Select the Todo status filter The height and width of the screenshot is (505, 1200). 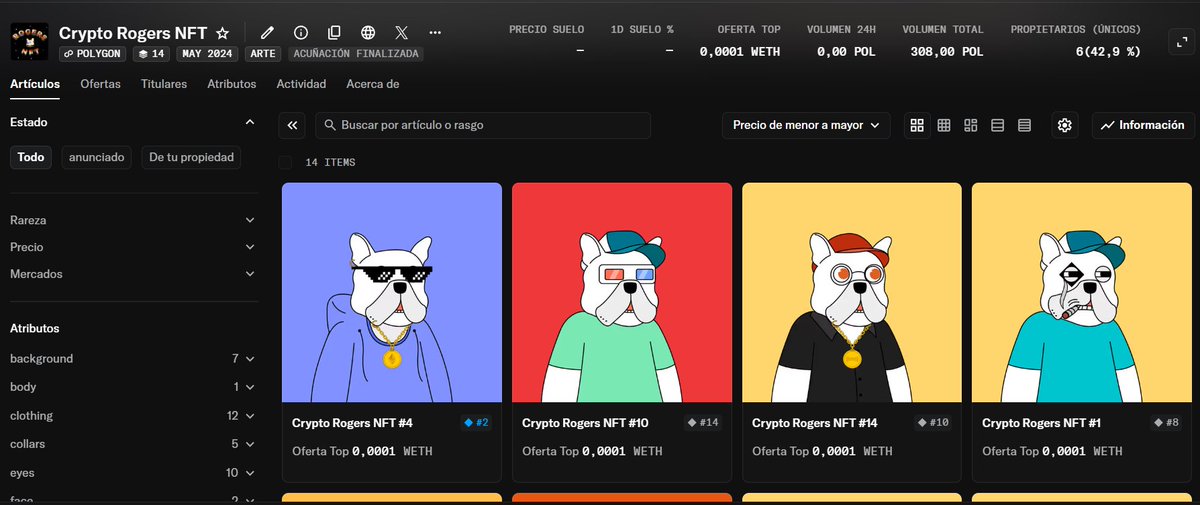(x=31, y=157)
